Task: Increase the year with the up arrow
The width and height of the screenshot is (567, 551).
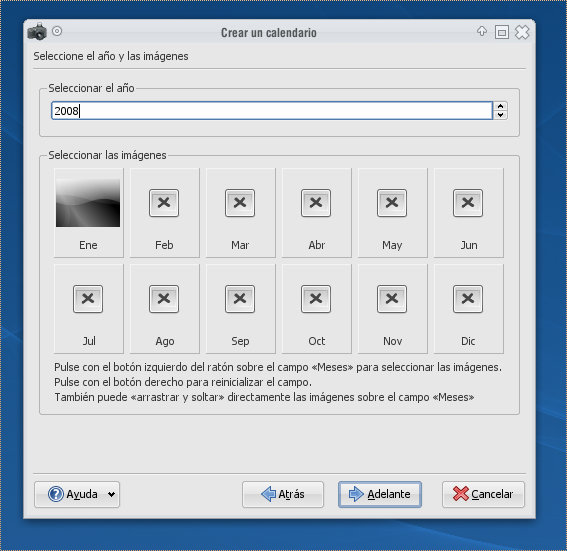Action: 500,106
